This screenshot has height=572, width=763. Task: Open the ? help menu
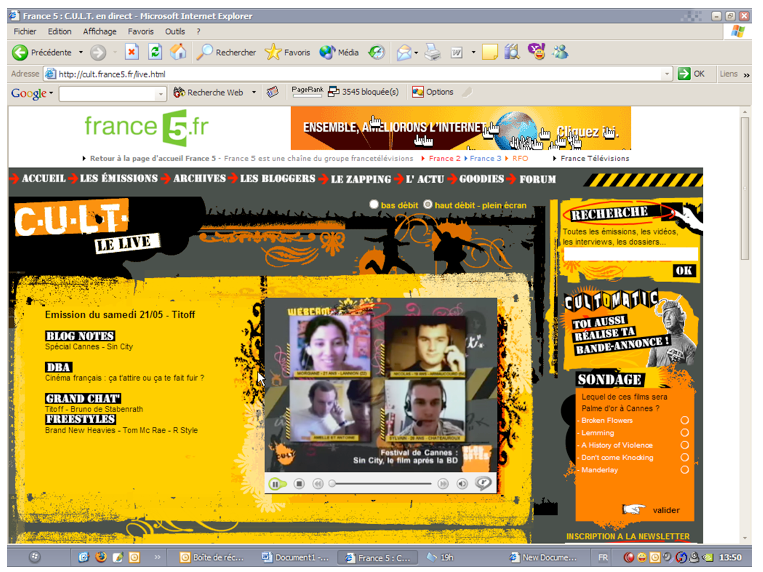tap(198, 31)
